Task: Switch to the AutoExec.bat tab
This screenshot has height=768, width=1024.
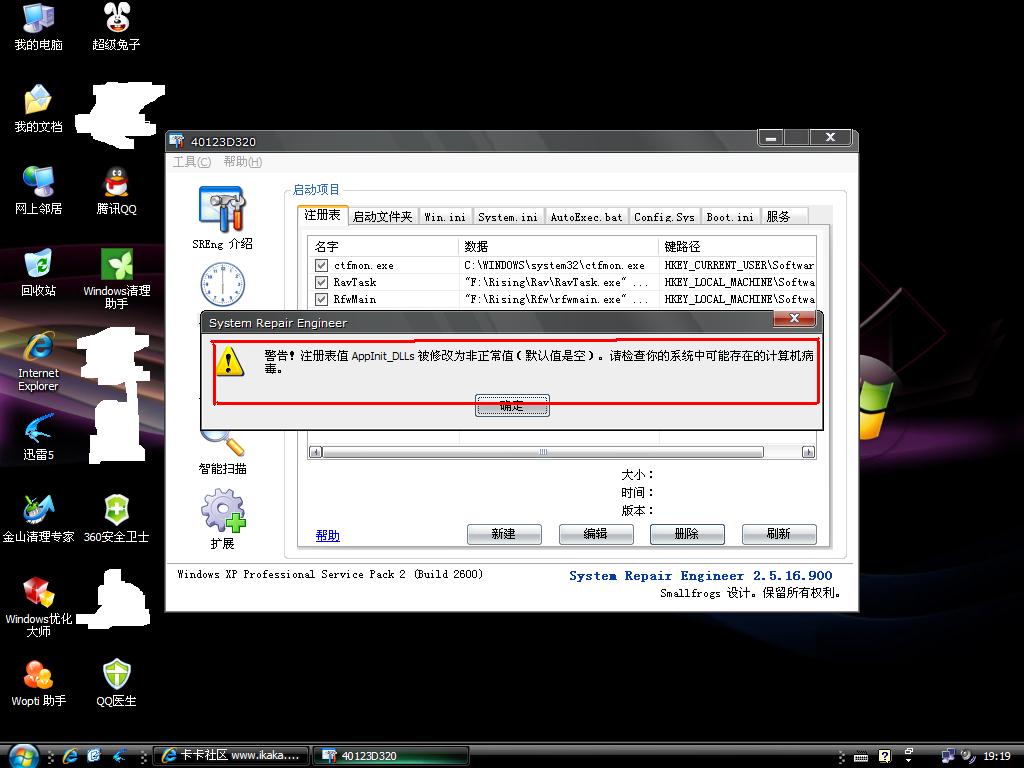Action: [x=586, y=217]
